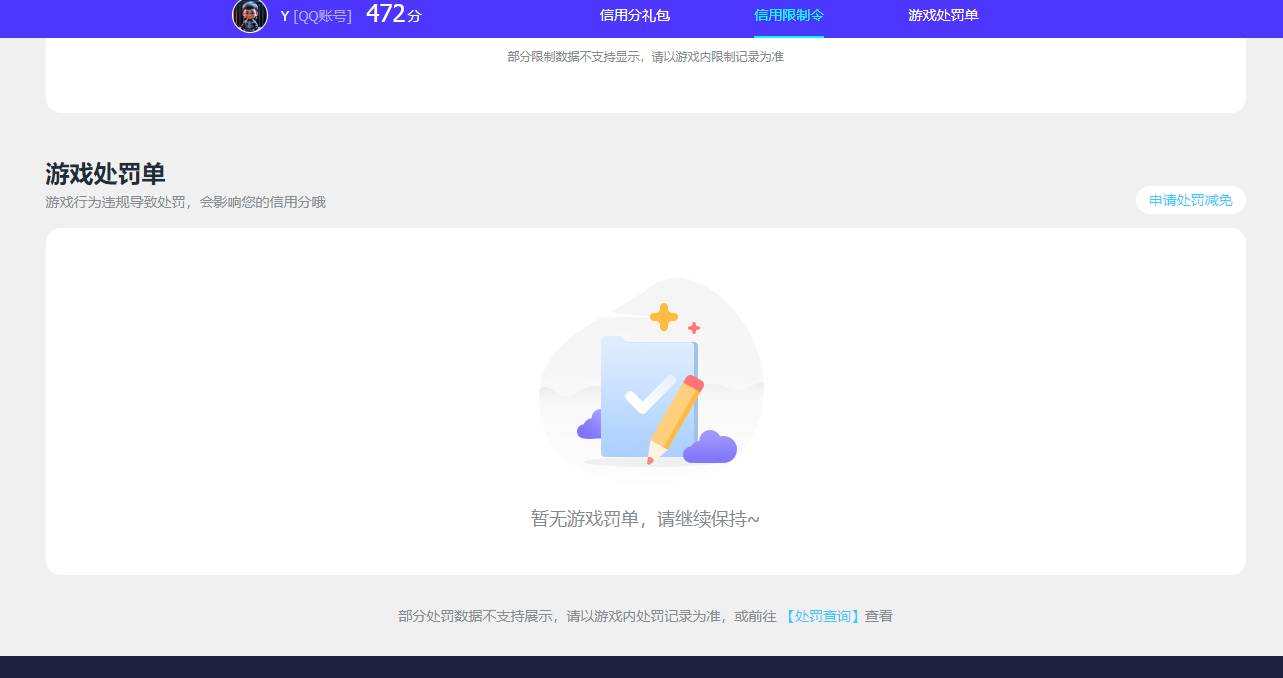Image resolution: width=1283 pixels, height=678 pixels.
Task: Click the user avatar in the header
Action: point(250,16)
